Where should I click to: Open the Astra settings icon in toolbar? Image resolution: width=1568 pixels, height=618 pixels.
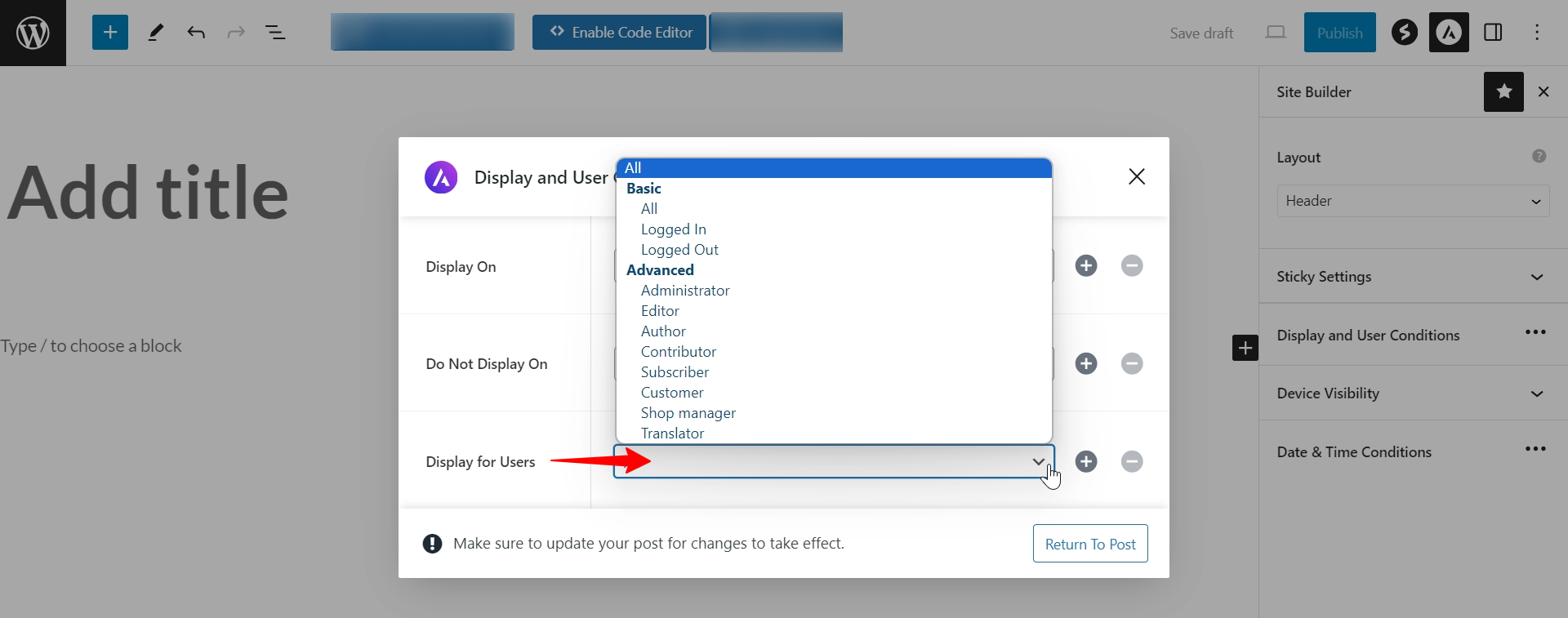coord(1448,33)
